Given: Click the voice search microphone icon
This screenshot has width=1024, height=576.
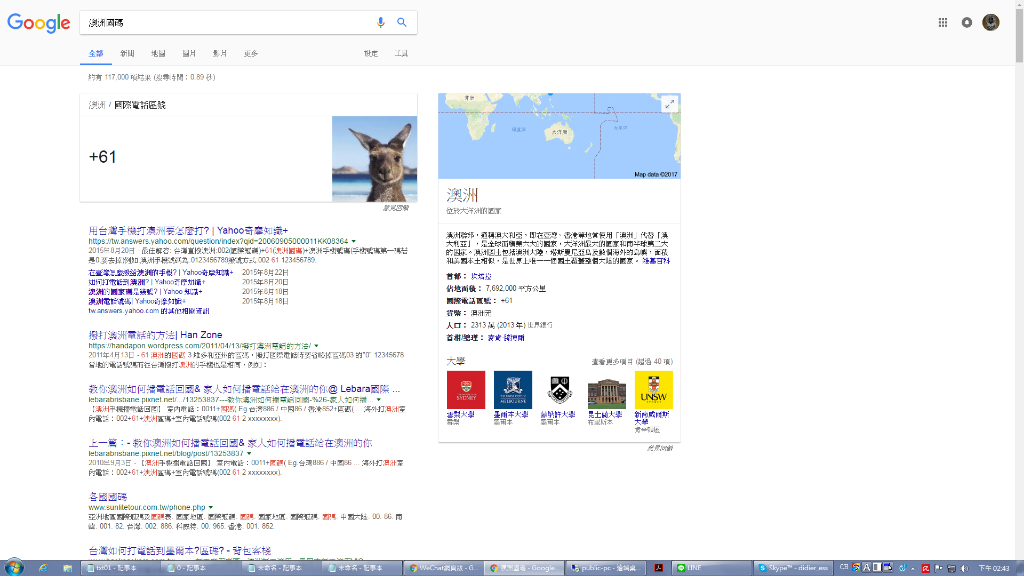Looking at the screenshot, I should (x=380, y=22).
